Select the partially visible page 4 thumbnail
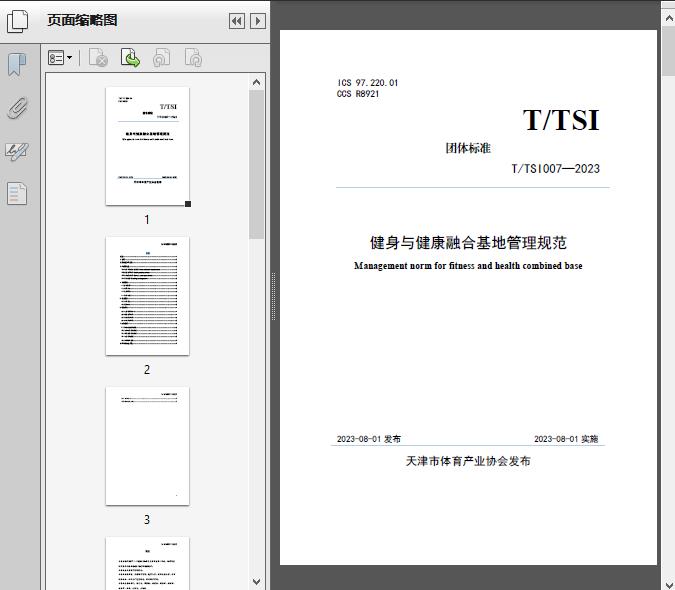Image resolution: width=675 pixels, height=590 pixels. [x=147, y=563]
